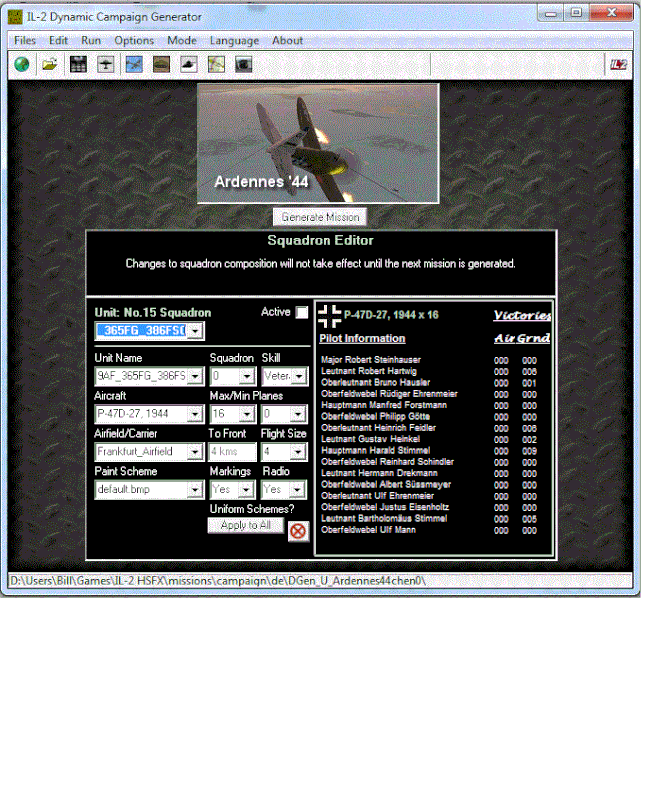Select pilot Oberleutnant Bruno Hausler
Screen dimensions: 651x800
click(375, 382)
